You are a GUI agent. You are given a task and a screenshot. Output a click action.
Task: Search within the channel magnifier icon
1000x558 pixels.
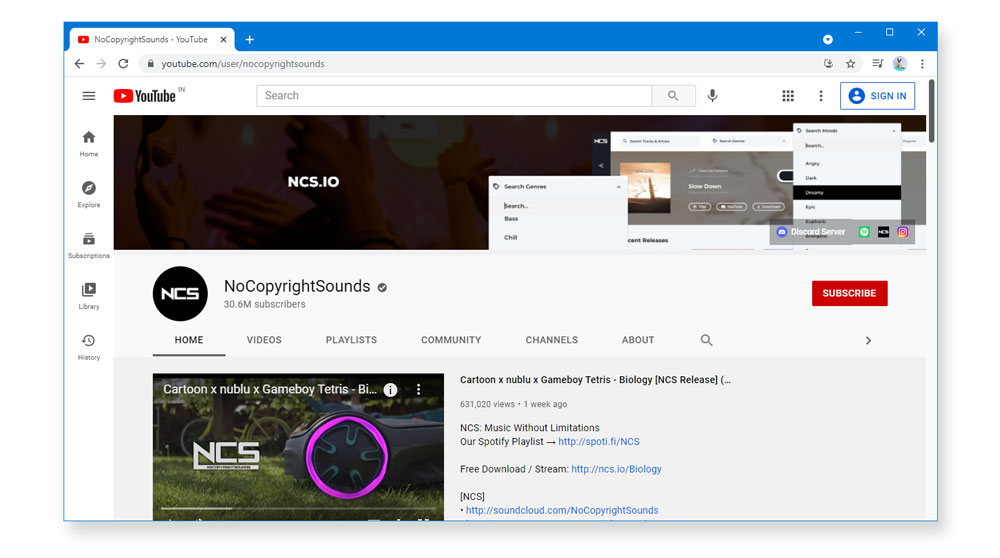point(707,340)
